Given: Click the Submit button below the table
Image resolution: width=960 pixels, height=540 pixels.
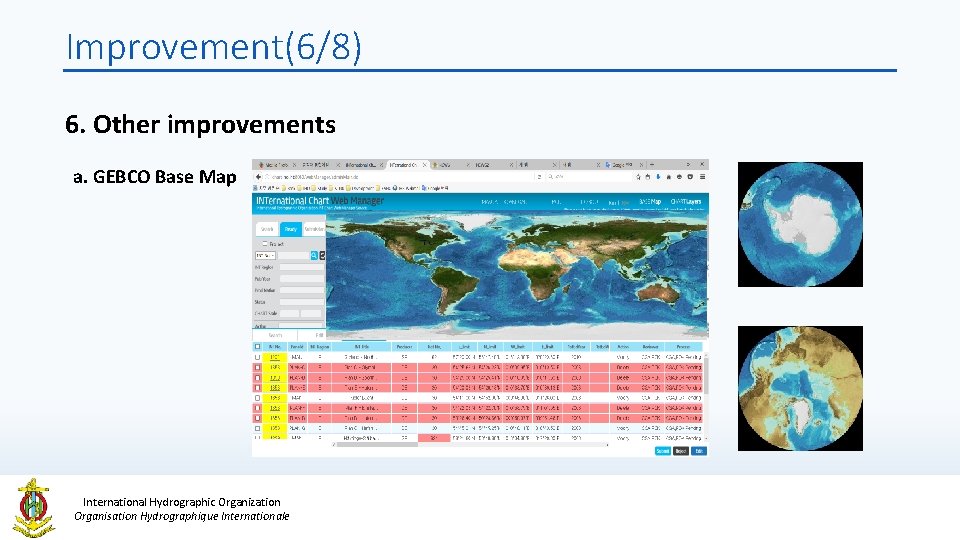Looking at the screenshot, I should [x=663, y=451].
